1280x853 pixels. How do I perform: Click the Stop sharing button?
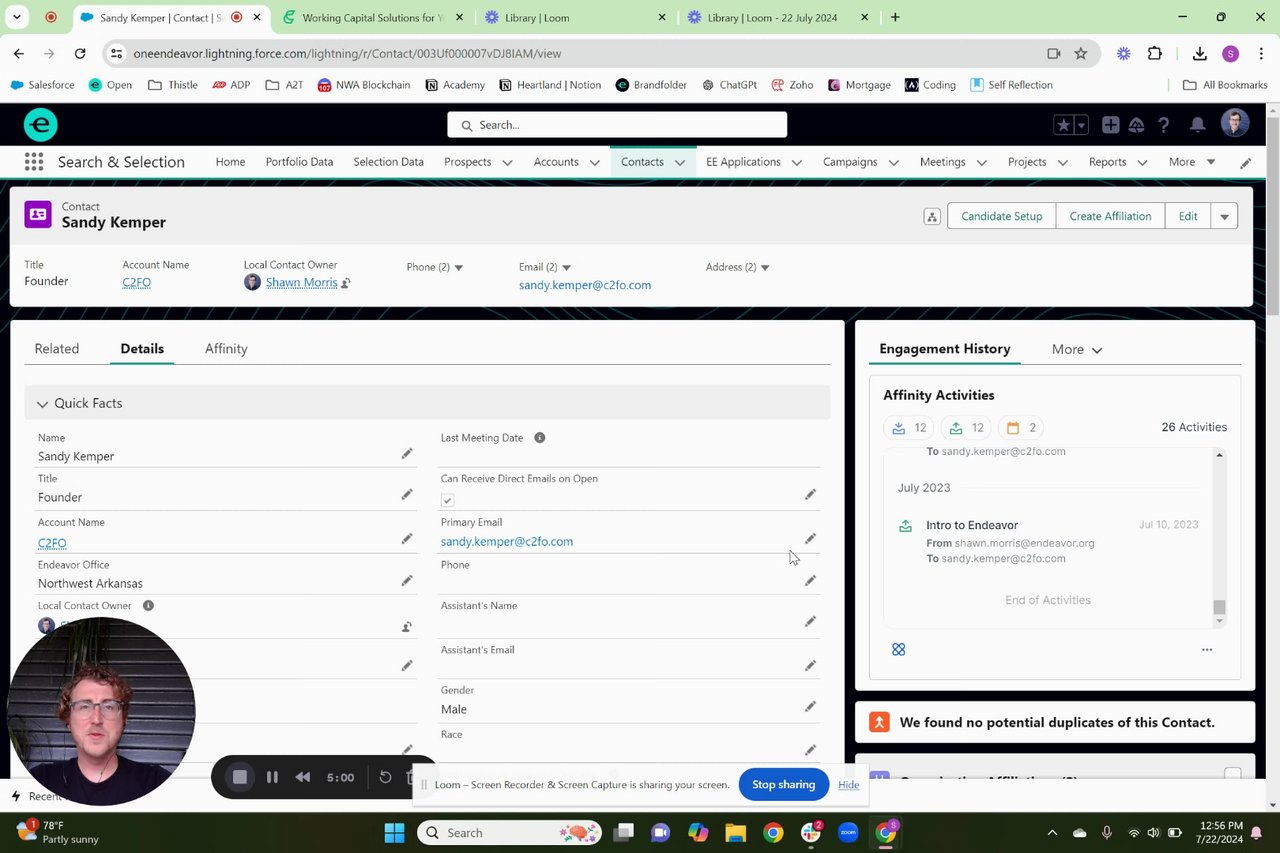[783, 785]
